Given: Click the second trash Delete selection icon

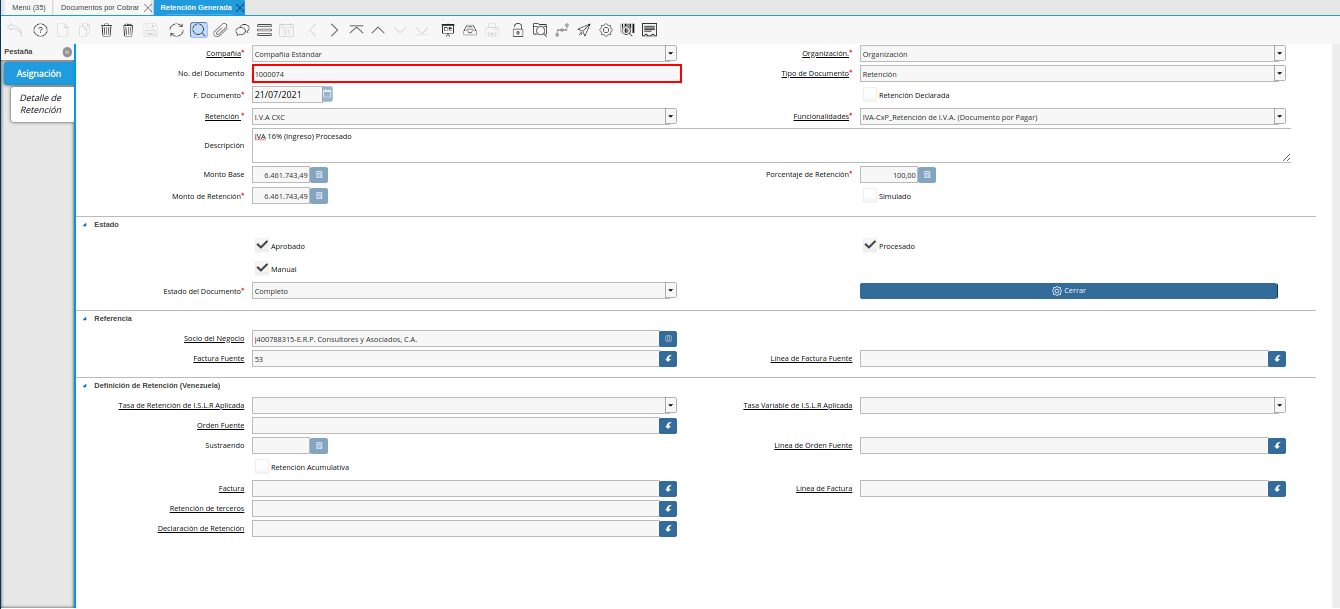Looking at the screenshot, I should pyautogui.click(x=128, y=30).
